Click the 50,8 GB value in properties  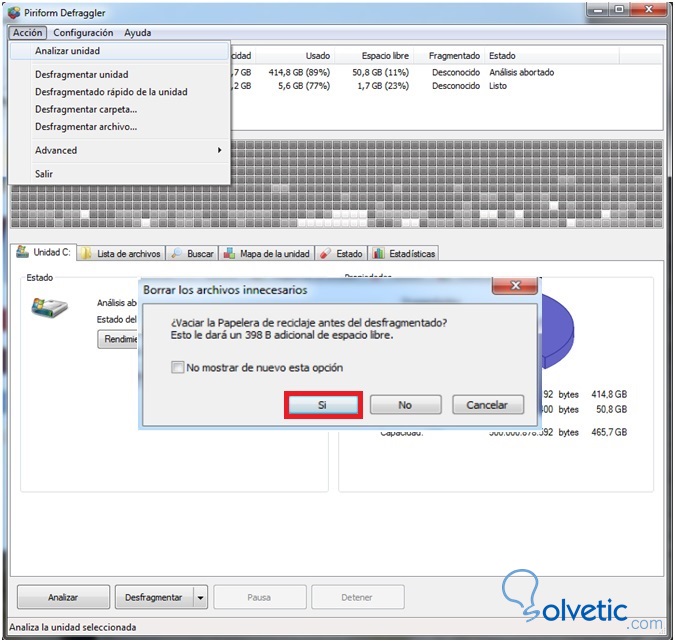click(x=611, y=409)
